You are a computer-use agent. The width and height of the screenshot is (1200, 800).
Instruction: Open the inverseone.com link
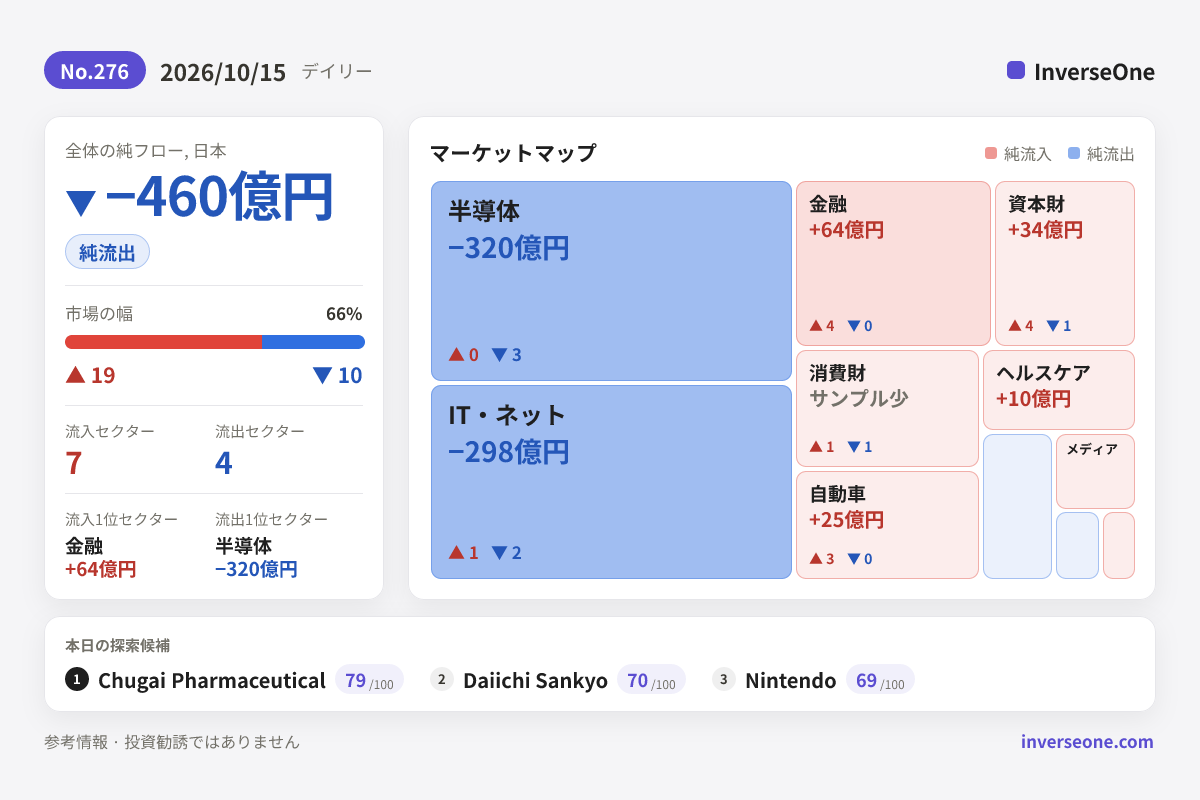[1087, 742]
